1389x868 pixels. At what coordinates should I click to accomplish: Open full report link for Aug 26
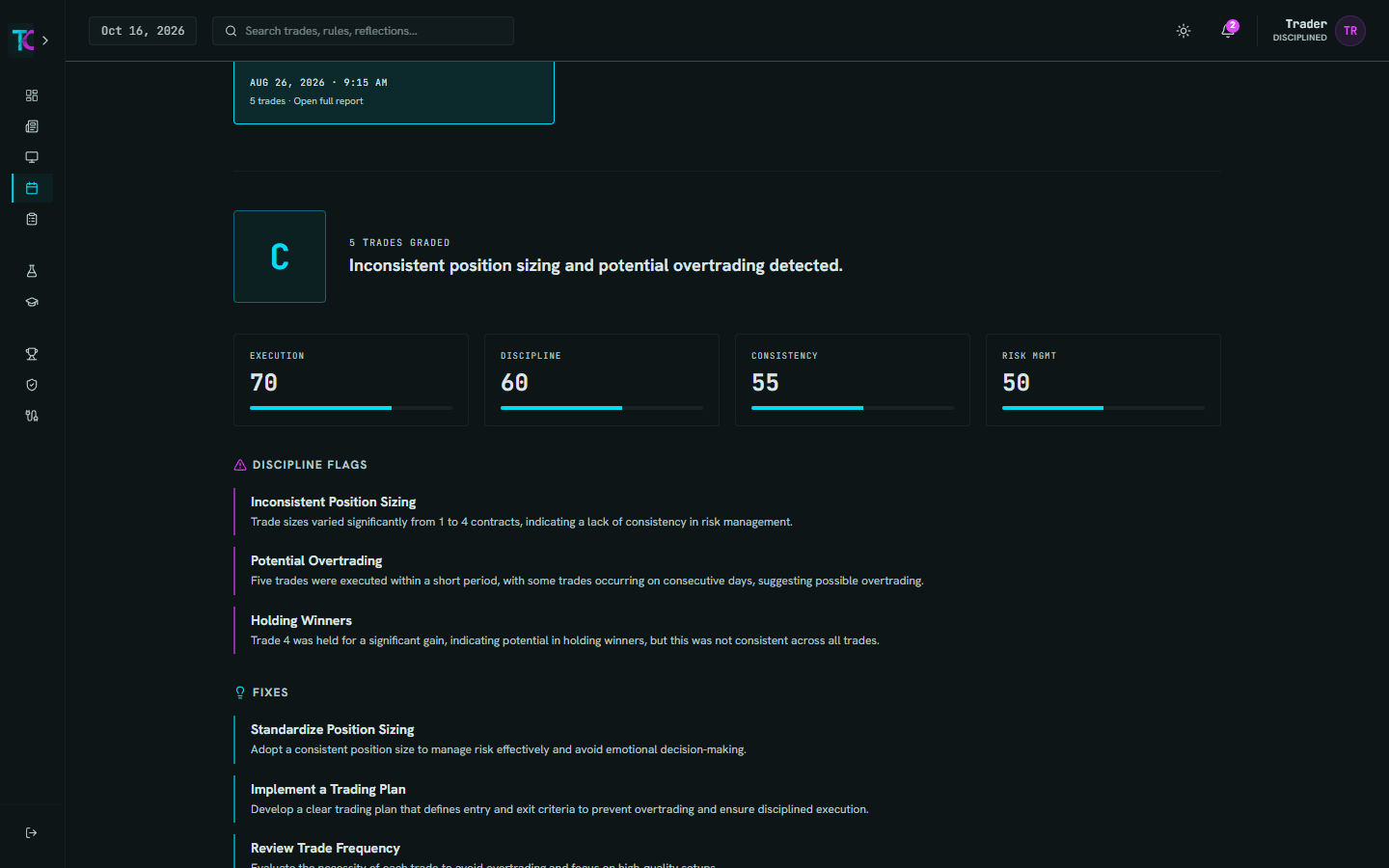coord(328,101)
